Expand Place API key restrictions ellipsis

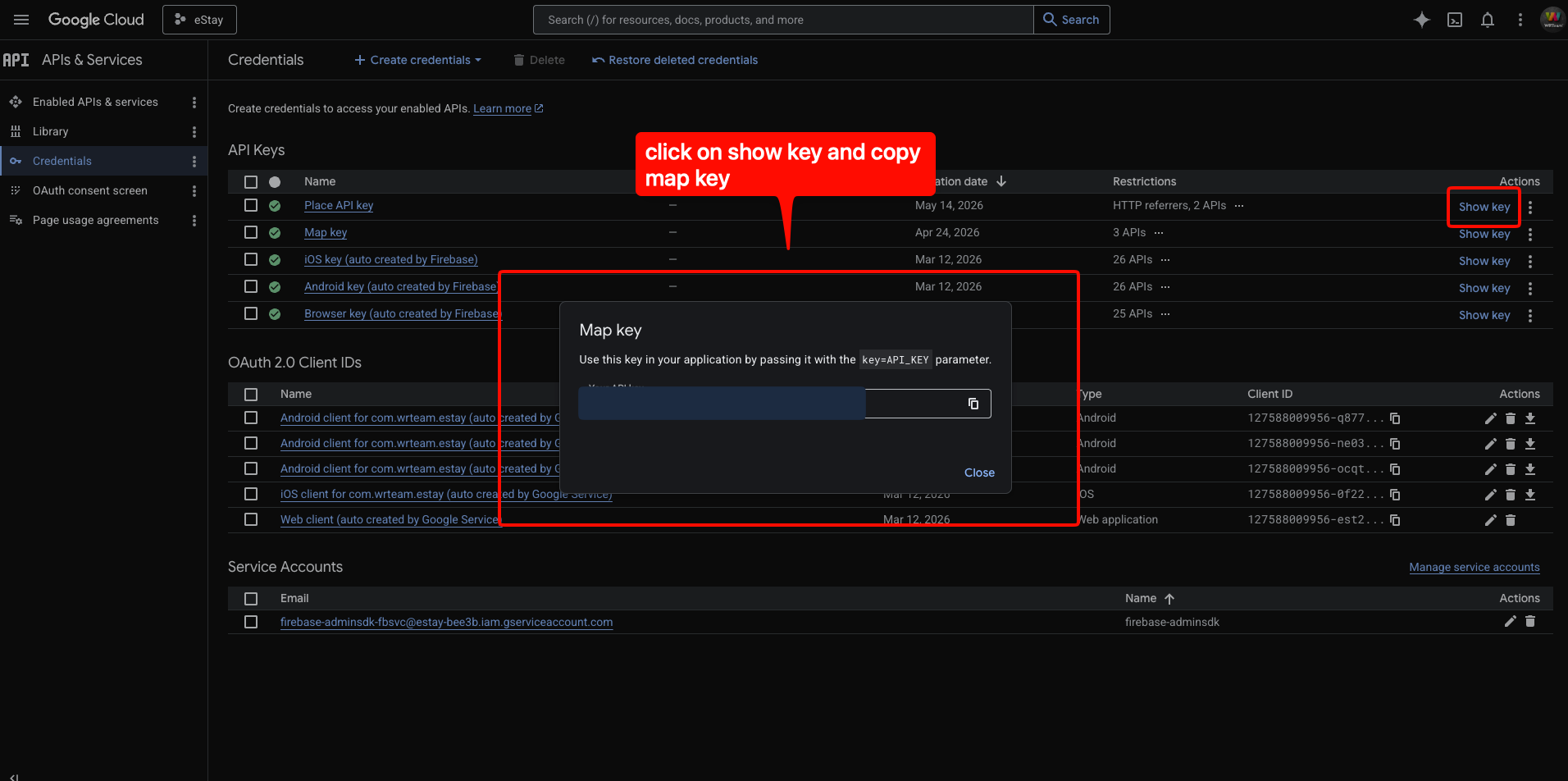click(x=1239, y=206)
